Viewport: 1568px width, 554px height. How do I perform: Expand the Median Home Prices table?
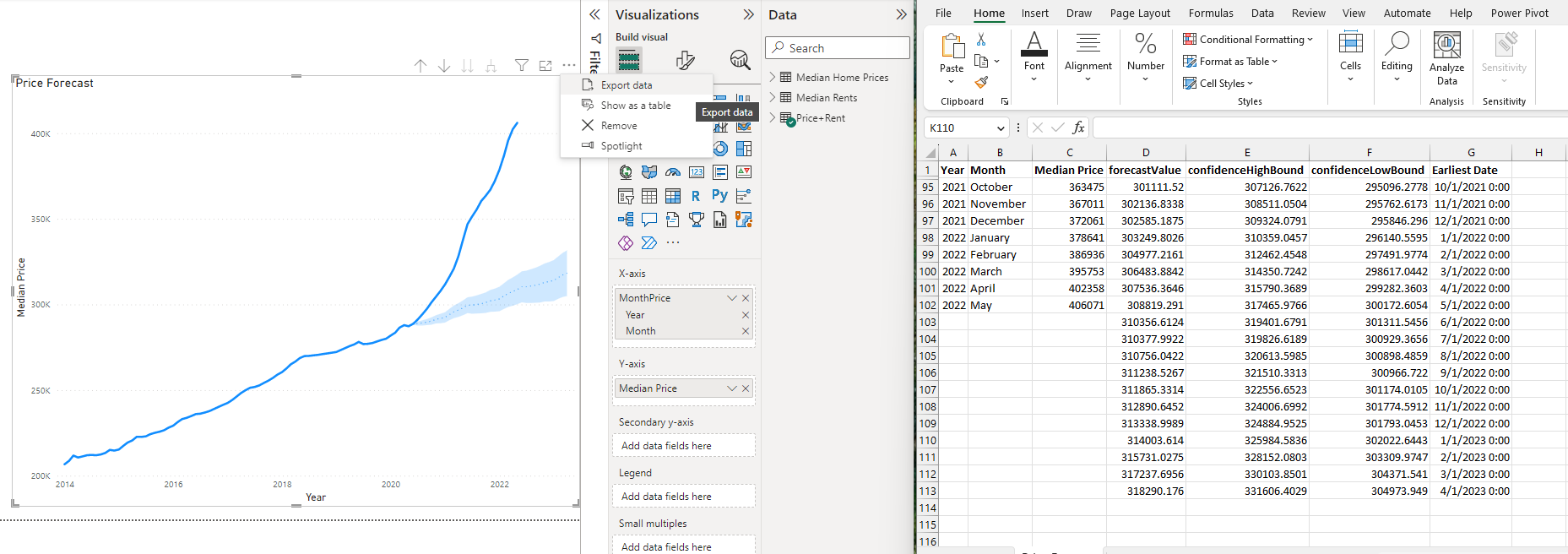click(x=773, y=77)
